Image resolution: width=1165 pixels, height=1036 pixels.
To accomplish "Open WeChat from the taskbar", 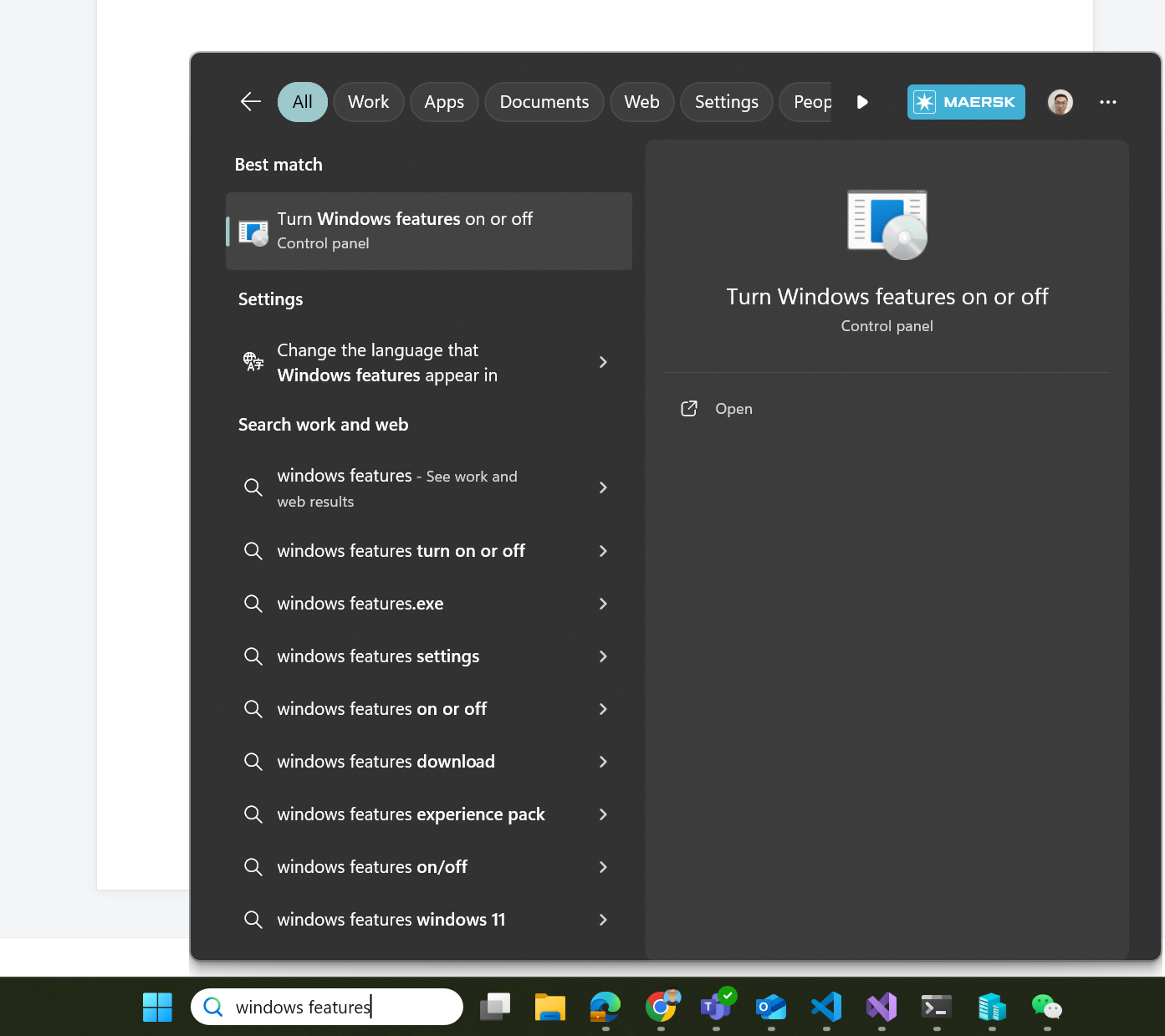I will coord(1046,1007).
